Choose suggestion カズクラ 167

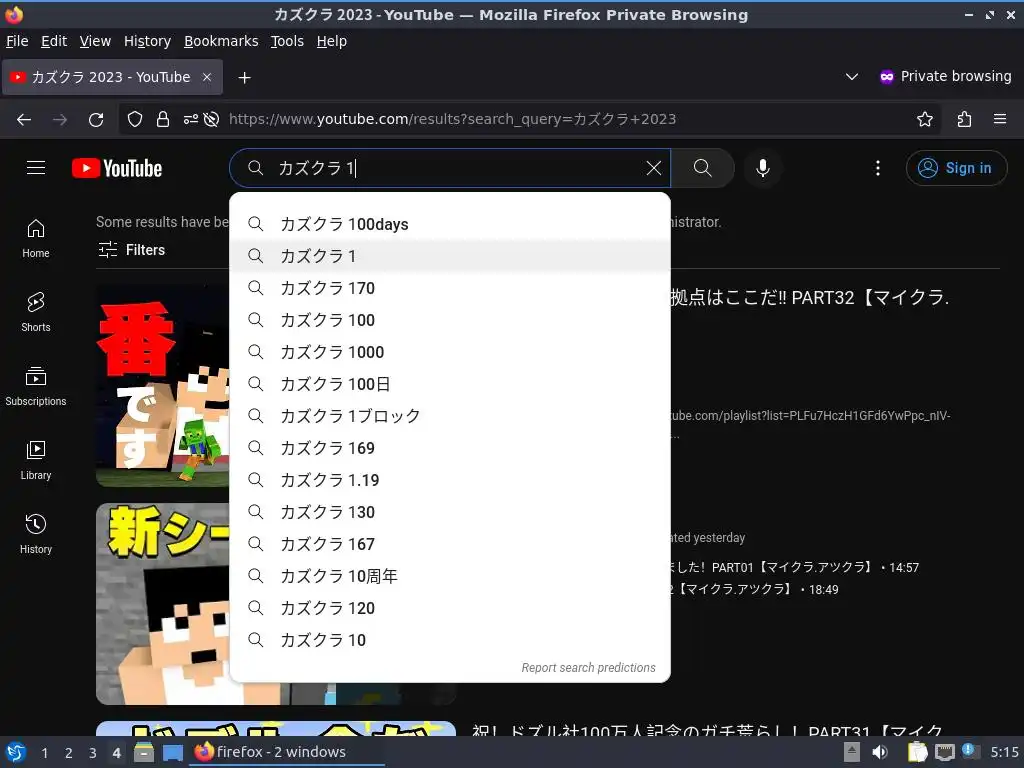[x=450, y=544]
